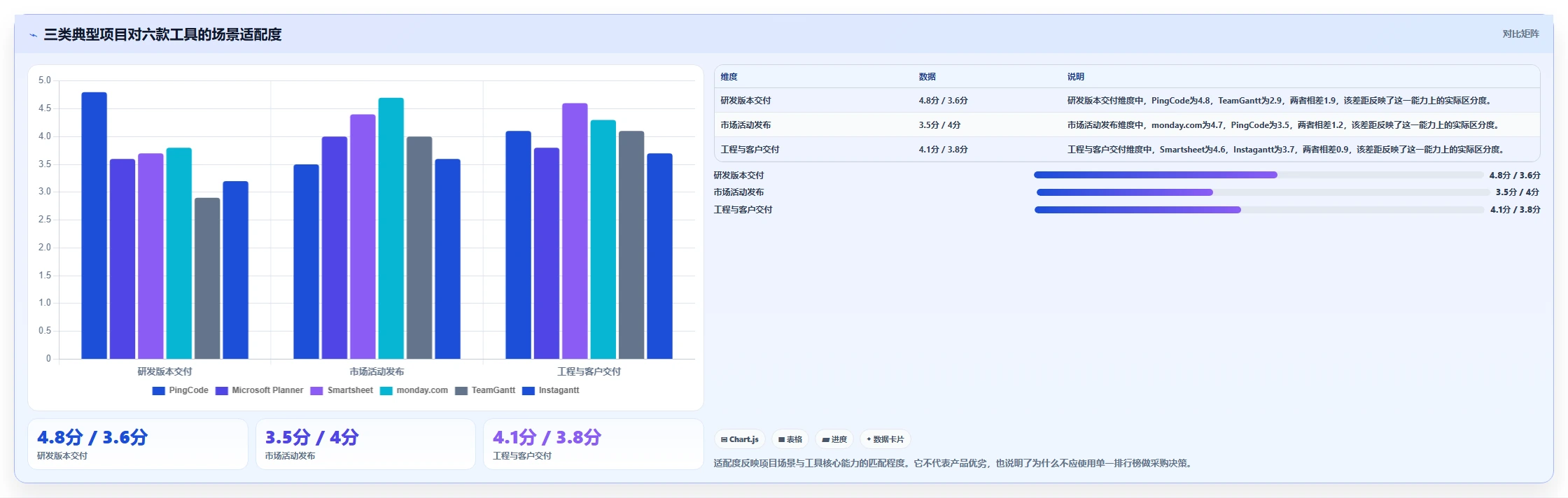The width and height of the screenshot is (1568, 498).
Task: Toggle the TeamGantt legend item
Action: (x=485, y=390)
